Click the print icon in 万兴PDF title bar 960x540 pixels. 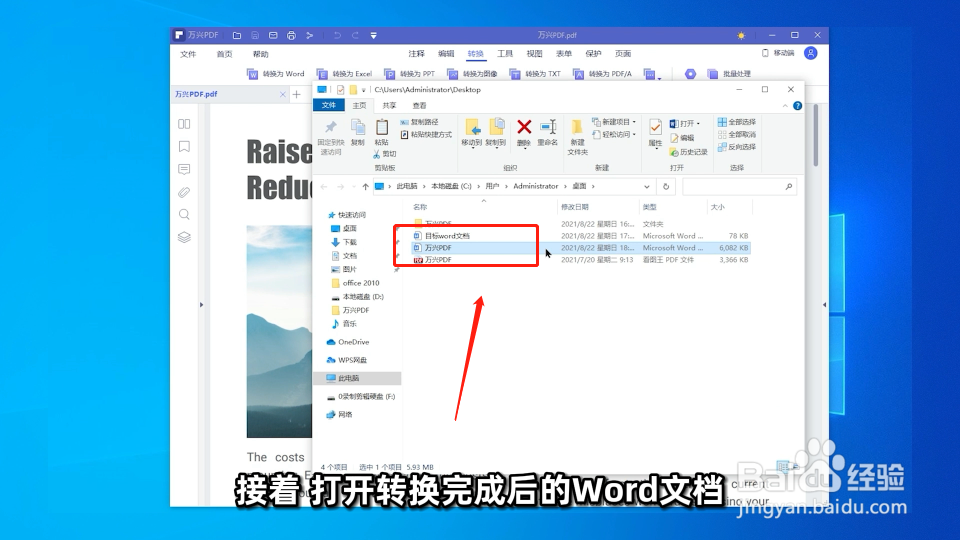(291, 36)
